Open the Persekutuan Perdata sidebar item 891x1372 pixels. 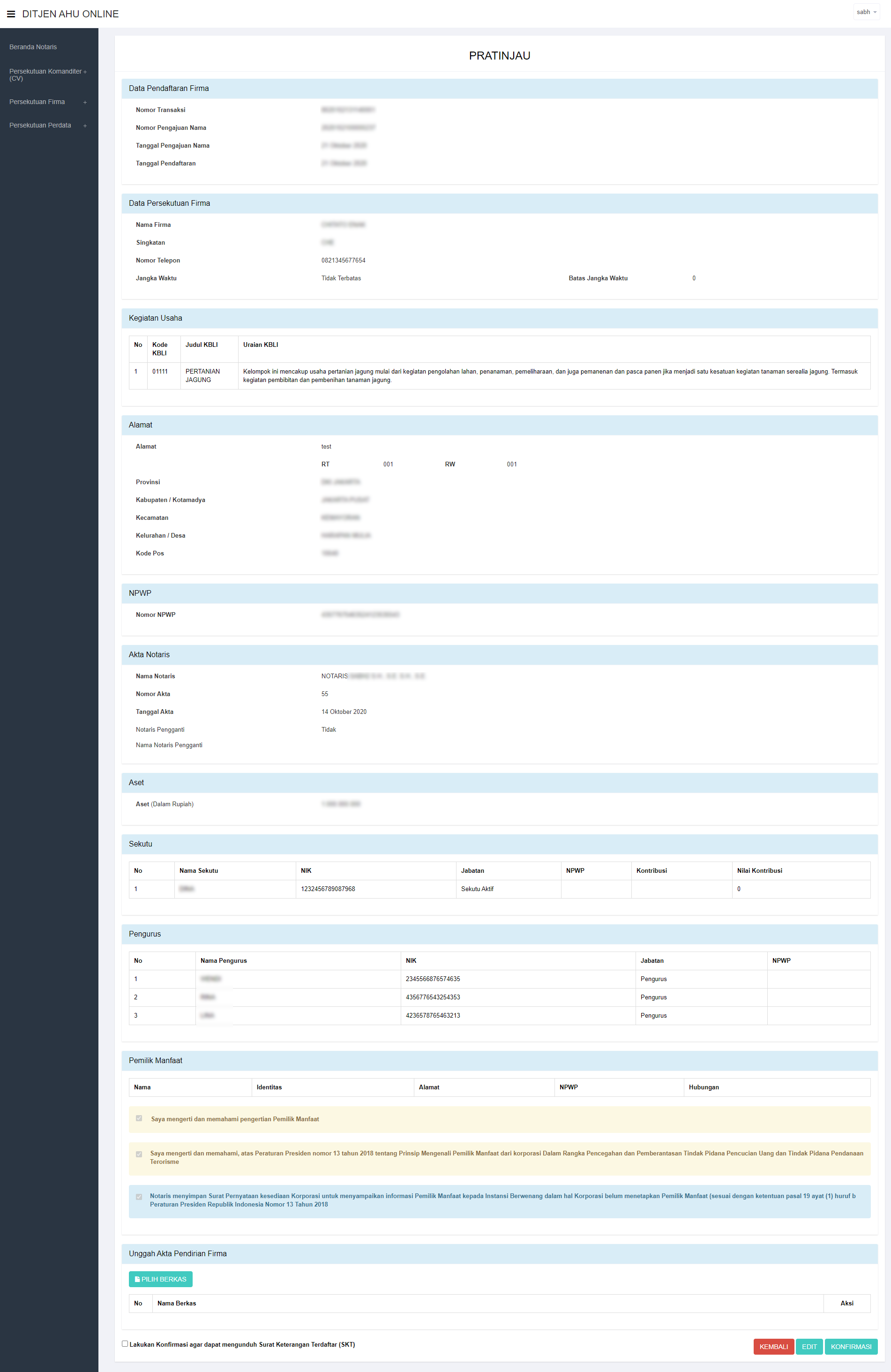point(40,125)
